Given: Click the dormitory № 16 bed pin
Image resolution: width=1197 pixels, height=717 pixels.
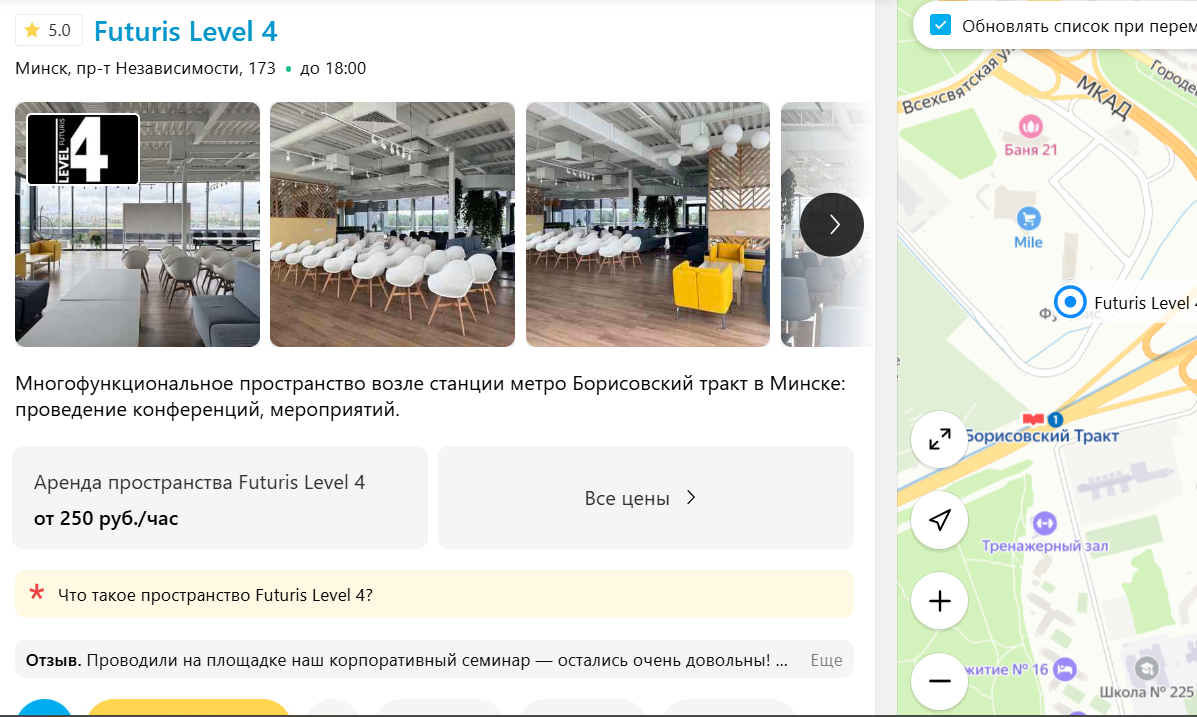Looking at the screenshot, I should tap(1065, 670).
